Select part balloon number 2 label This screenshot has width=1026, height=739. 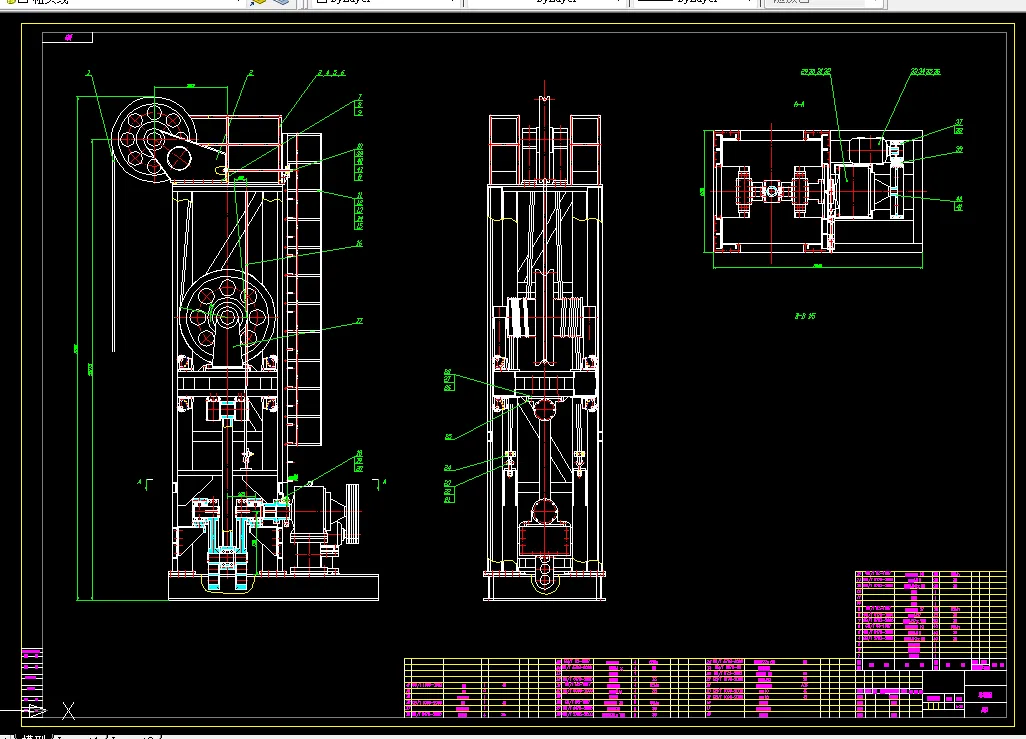coord(251,73)
